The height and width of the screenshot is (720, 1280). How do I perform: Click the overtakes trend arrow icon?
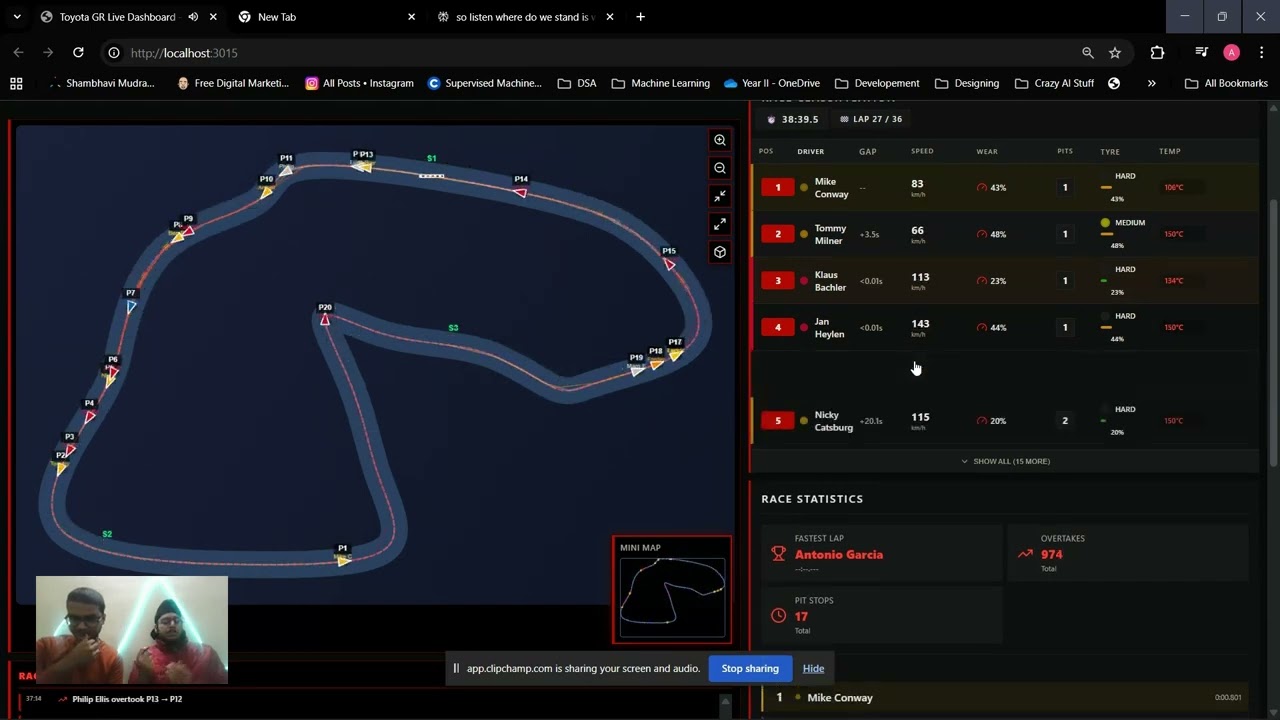coord(1024,553)
